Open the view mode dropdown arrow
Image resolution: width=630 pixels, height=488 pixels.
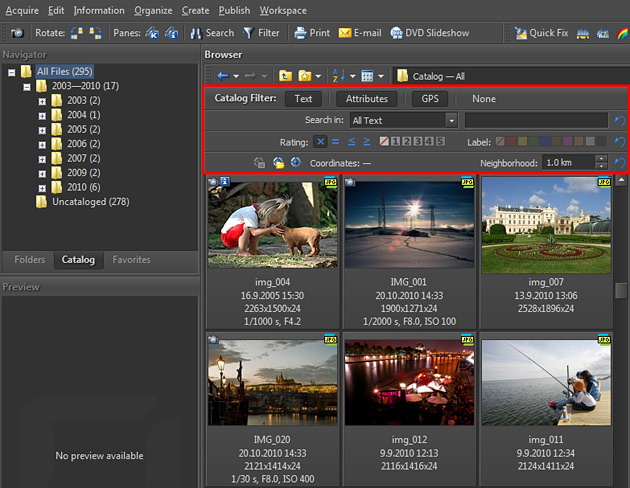(x=381, y=76)
